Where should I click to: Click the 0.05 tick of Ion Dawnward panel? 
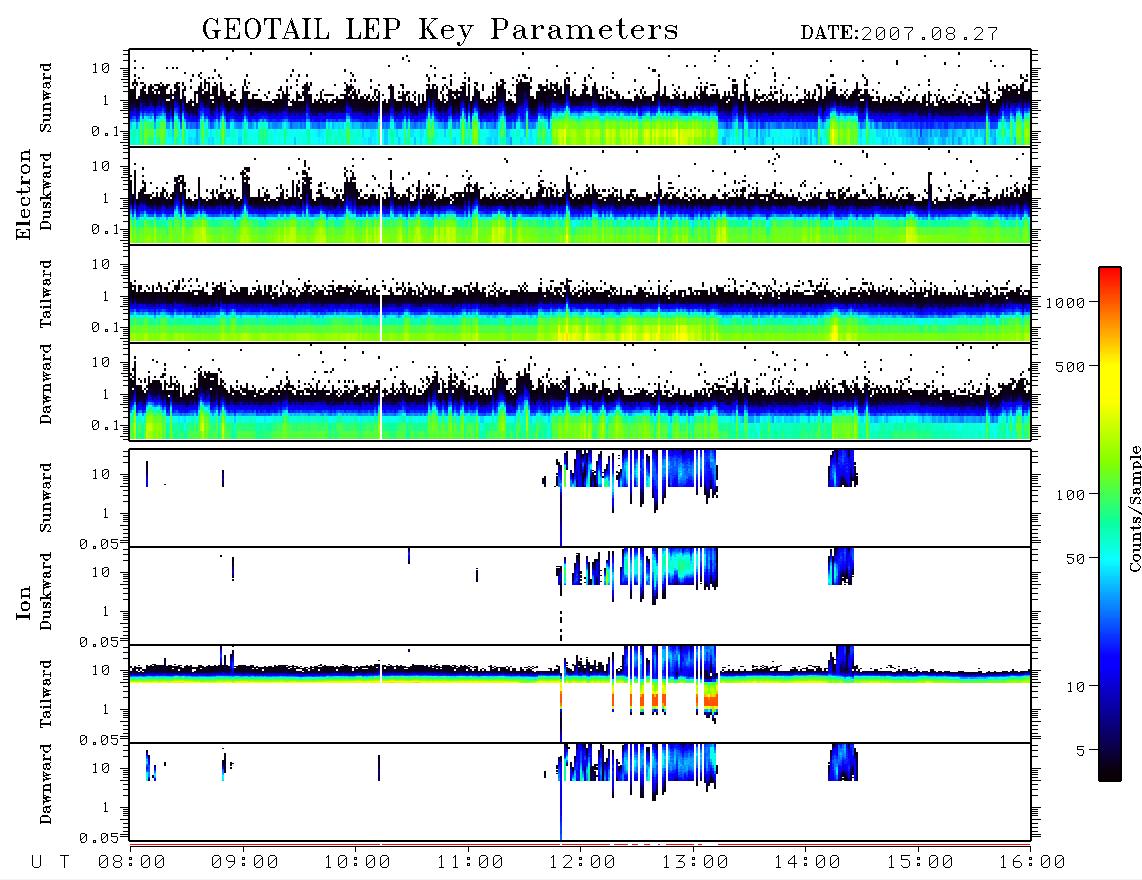[99, 838]
